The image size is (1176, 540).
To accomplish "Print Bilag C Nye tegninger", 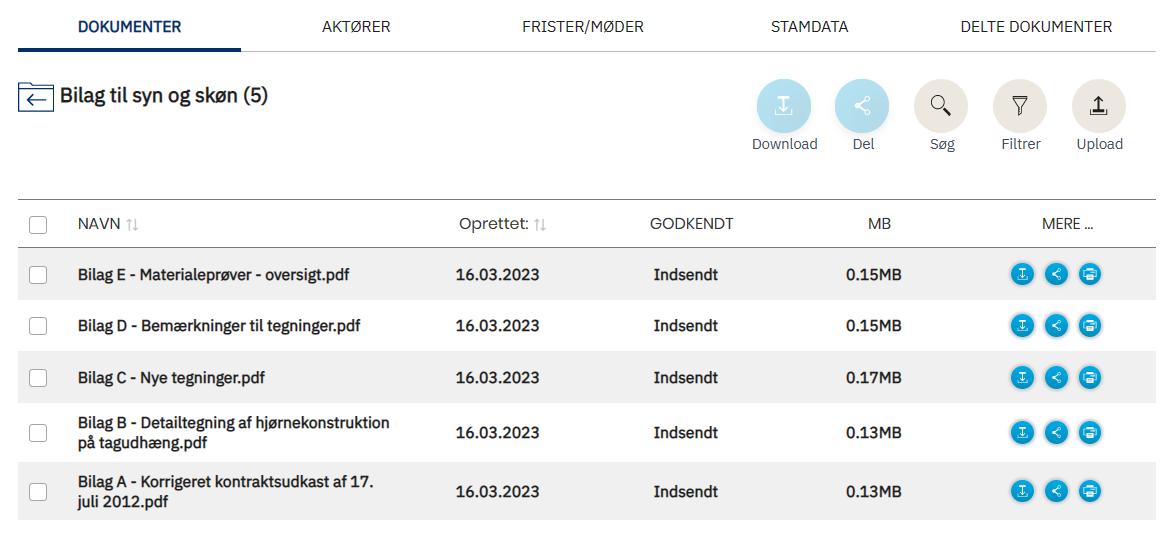I will tap(1090, 377).
